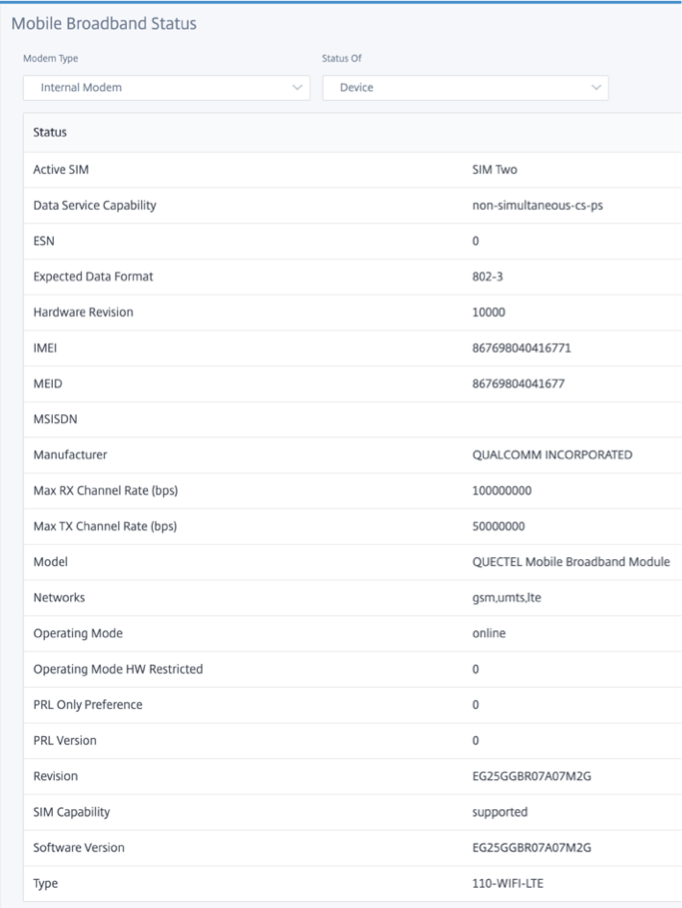Click the Mobile Broadband Status heading
Image resolution: width=682 pixels, height=908 pixels.
click(x=104, y=24)
